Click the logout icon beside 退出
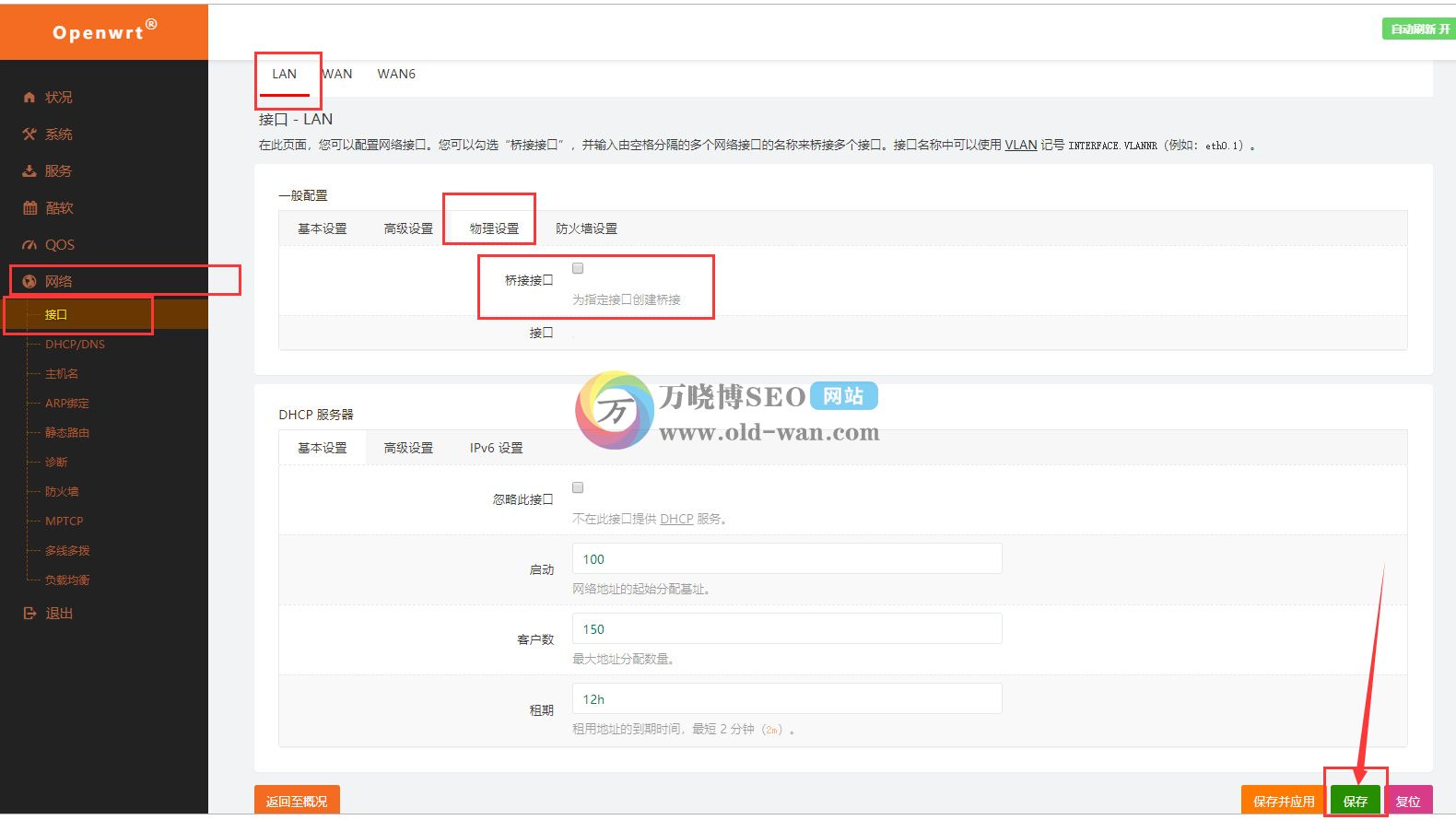 29,613
